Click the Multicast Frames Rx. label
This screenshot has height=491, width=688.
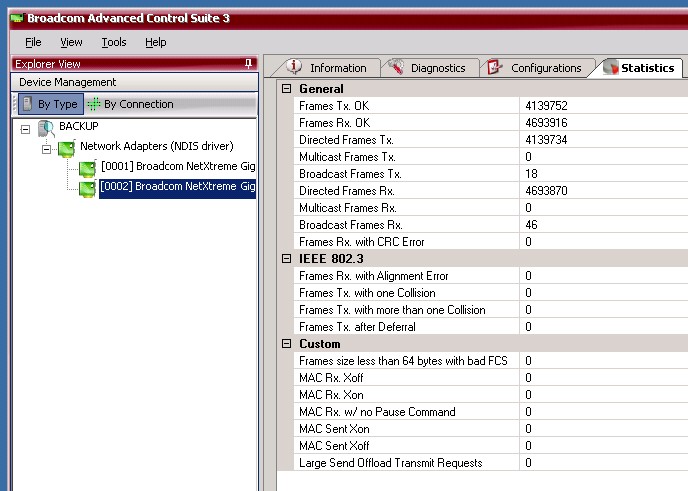click(348, 208)
